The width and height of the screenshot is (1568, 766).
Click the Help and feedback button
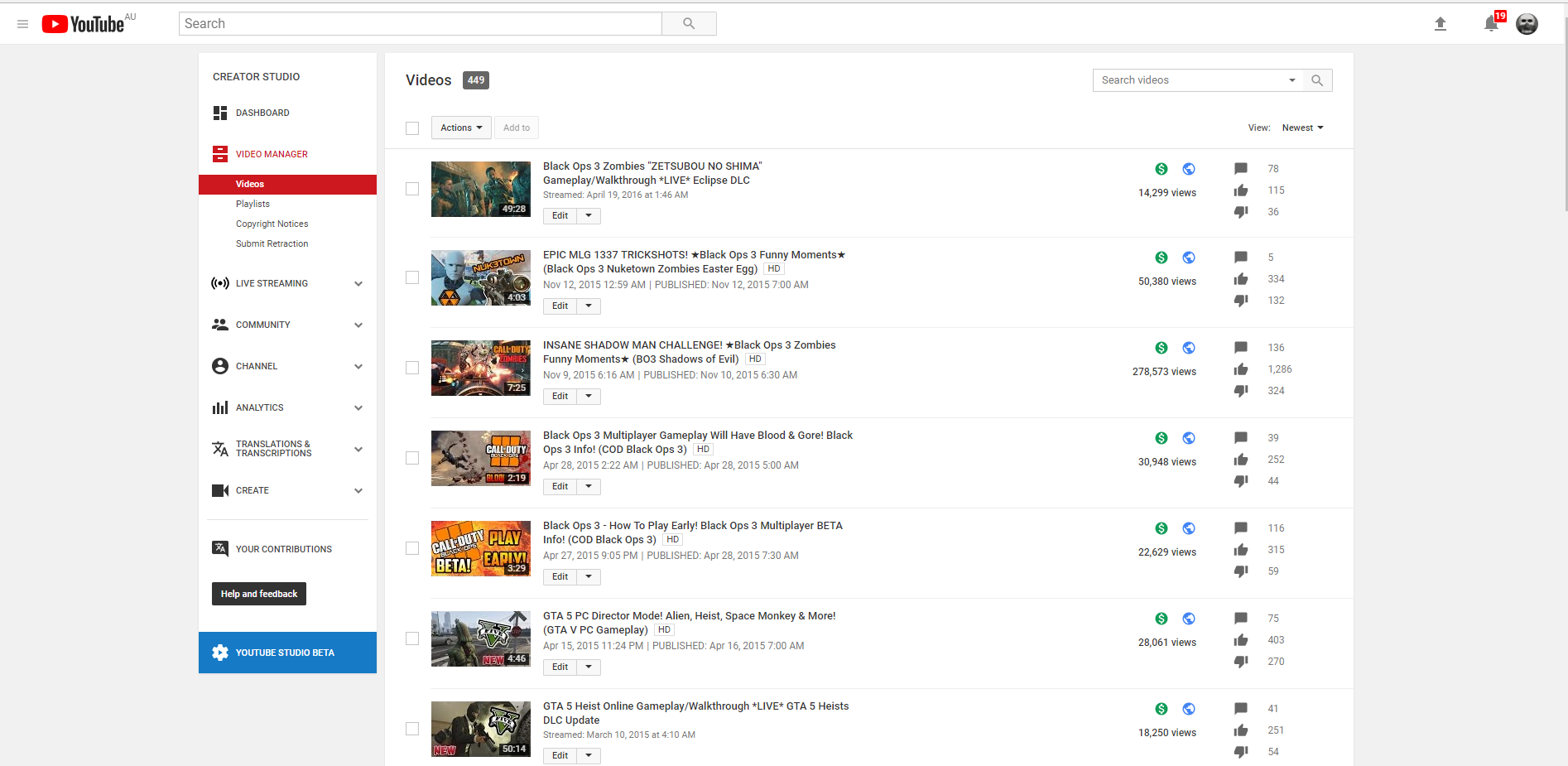point(259,594)
